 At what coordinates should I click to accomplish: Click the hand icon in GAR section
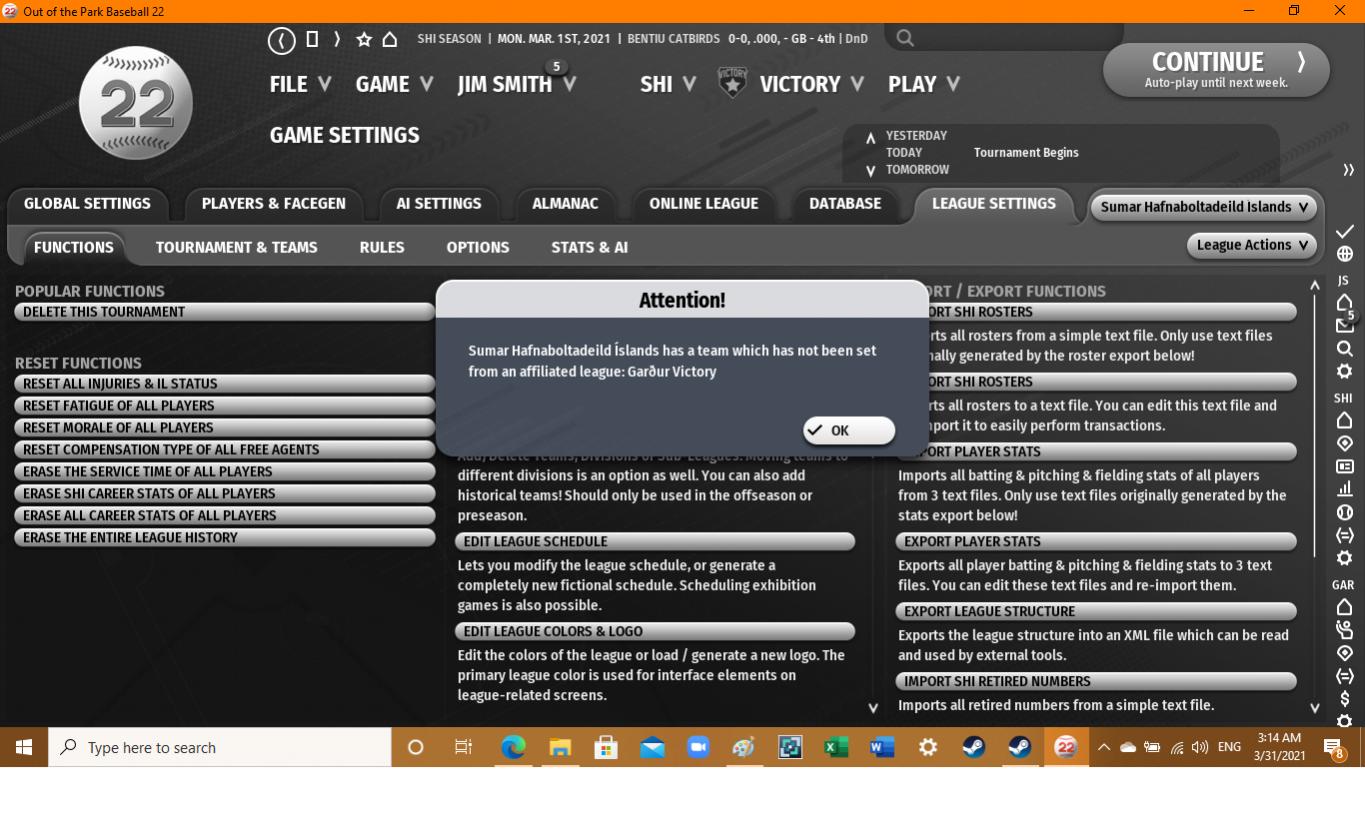coord(1344,630)
